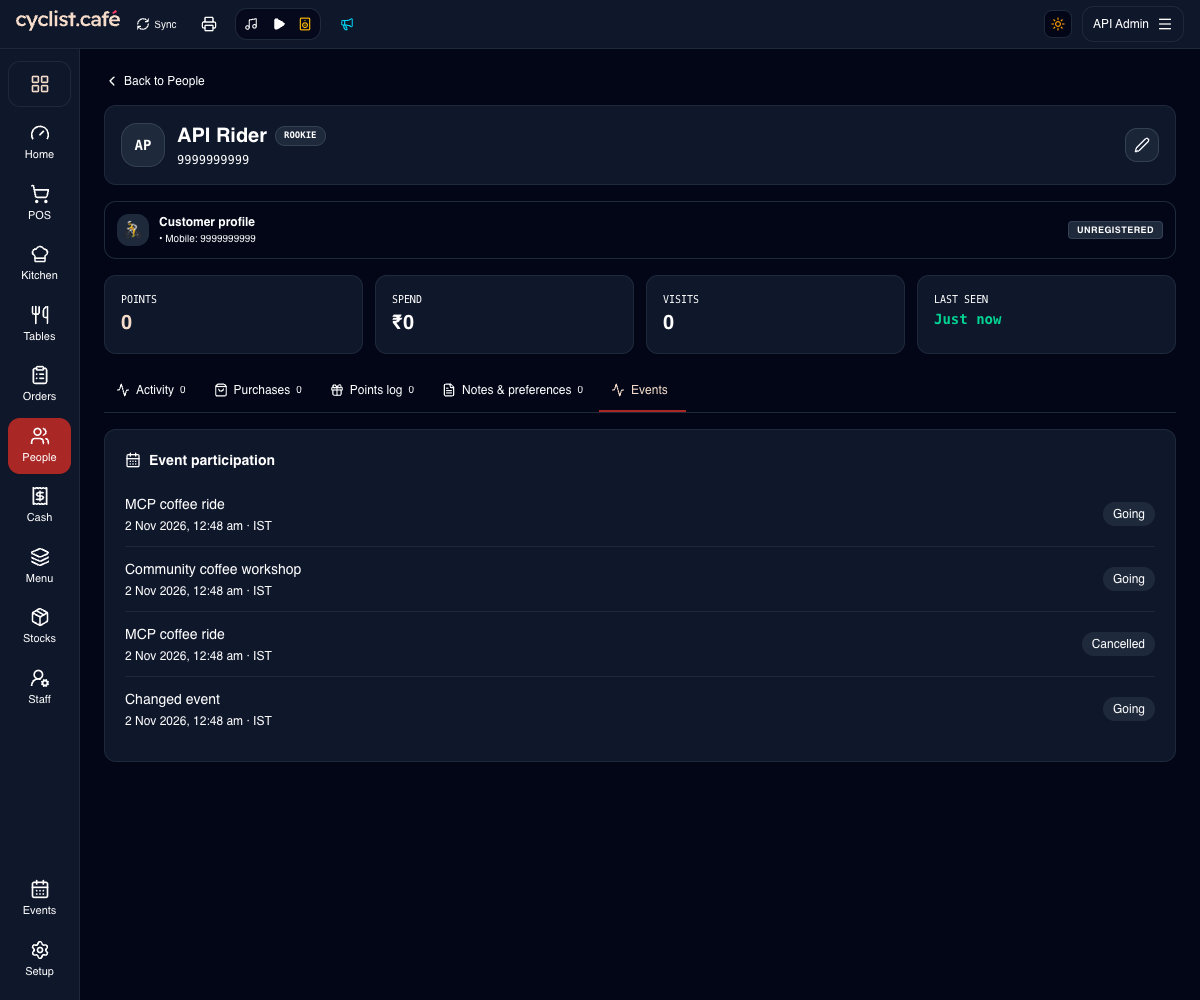Screen dimensions: 1200x1000
Task: Open Events calendar in sidebar
Action: [x=39, y=898]
